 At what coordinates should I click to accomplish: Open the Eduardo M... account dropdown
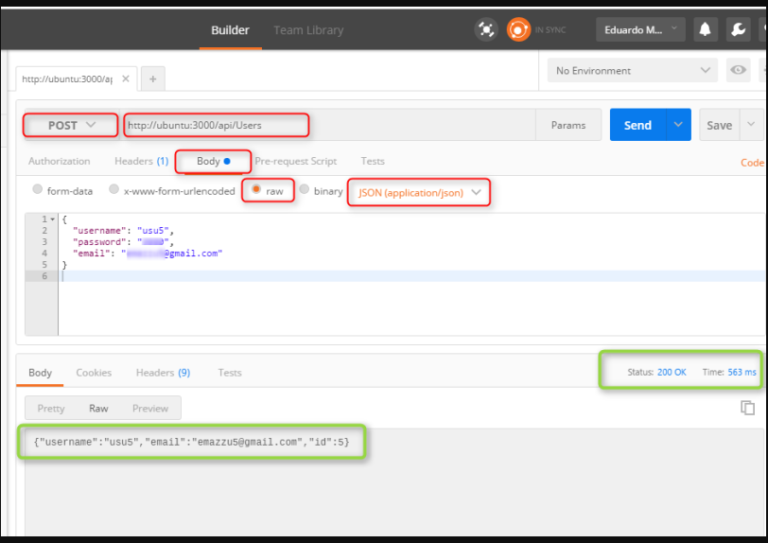640,30
